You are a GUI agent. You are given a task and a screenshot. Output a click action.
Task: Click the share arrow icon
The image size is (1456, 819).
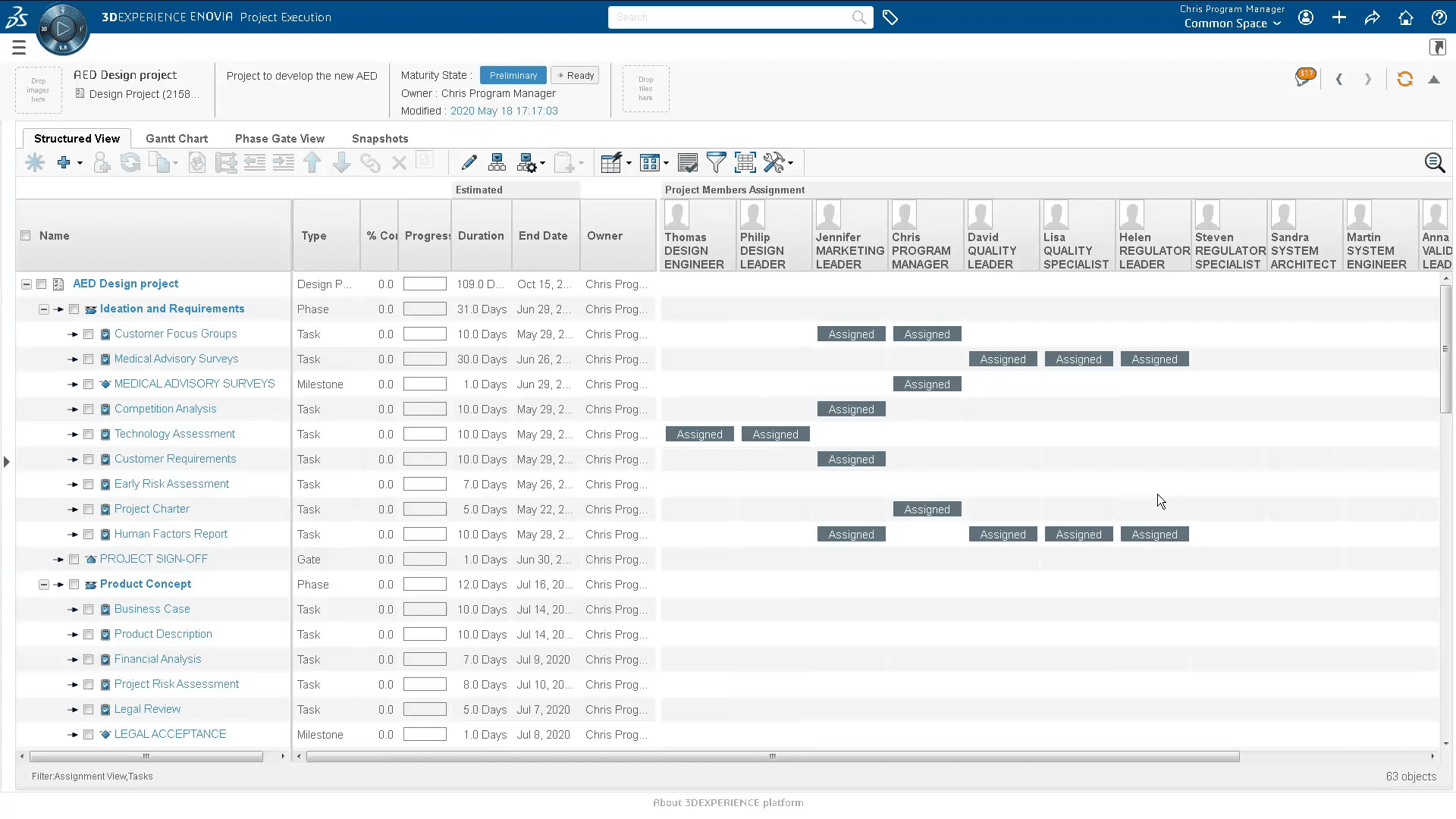[x=1372, y=17]
